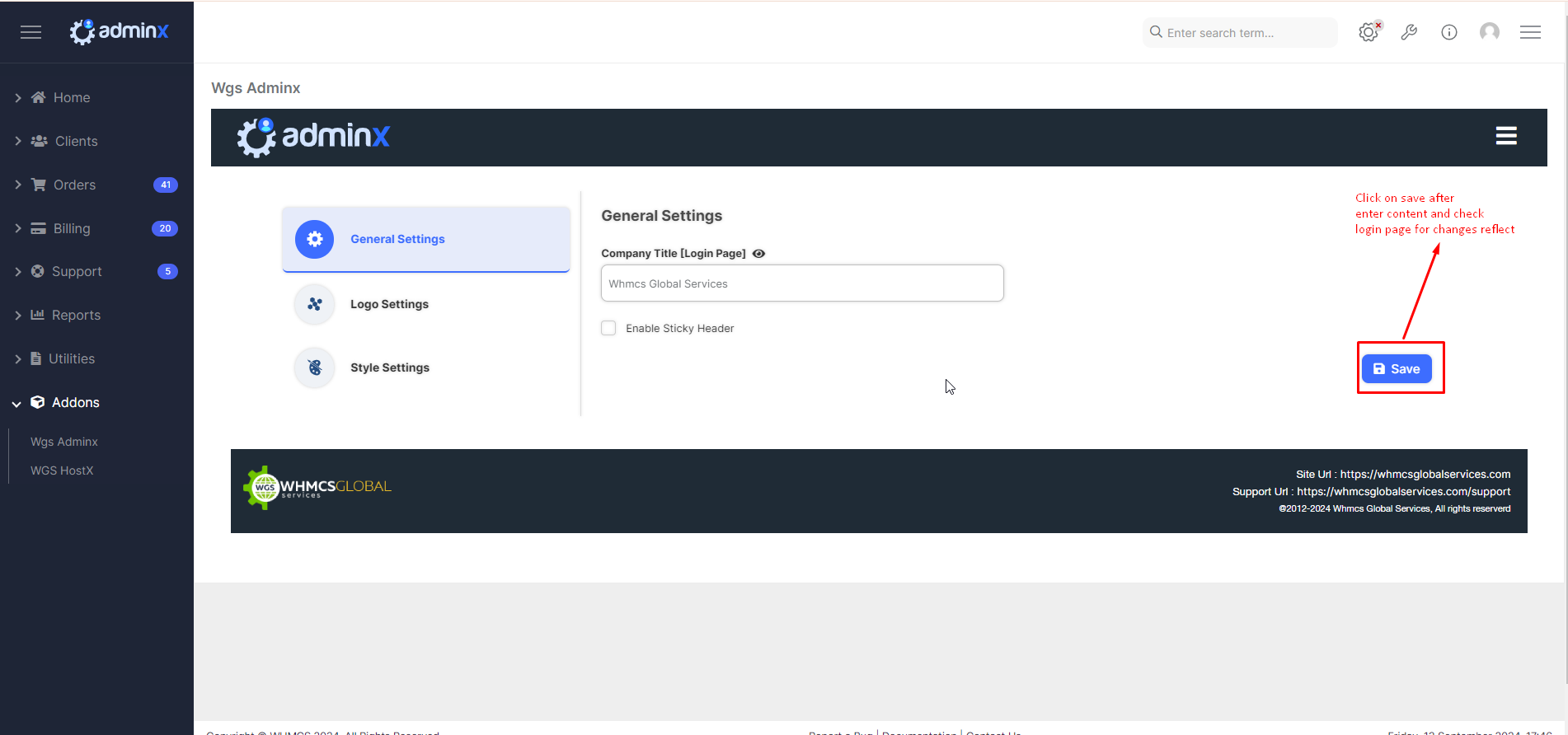1568x735 pixels.
Task: Expand the Billing sidebar menu
Action: point(72,228)
